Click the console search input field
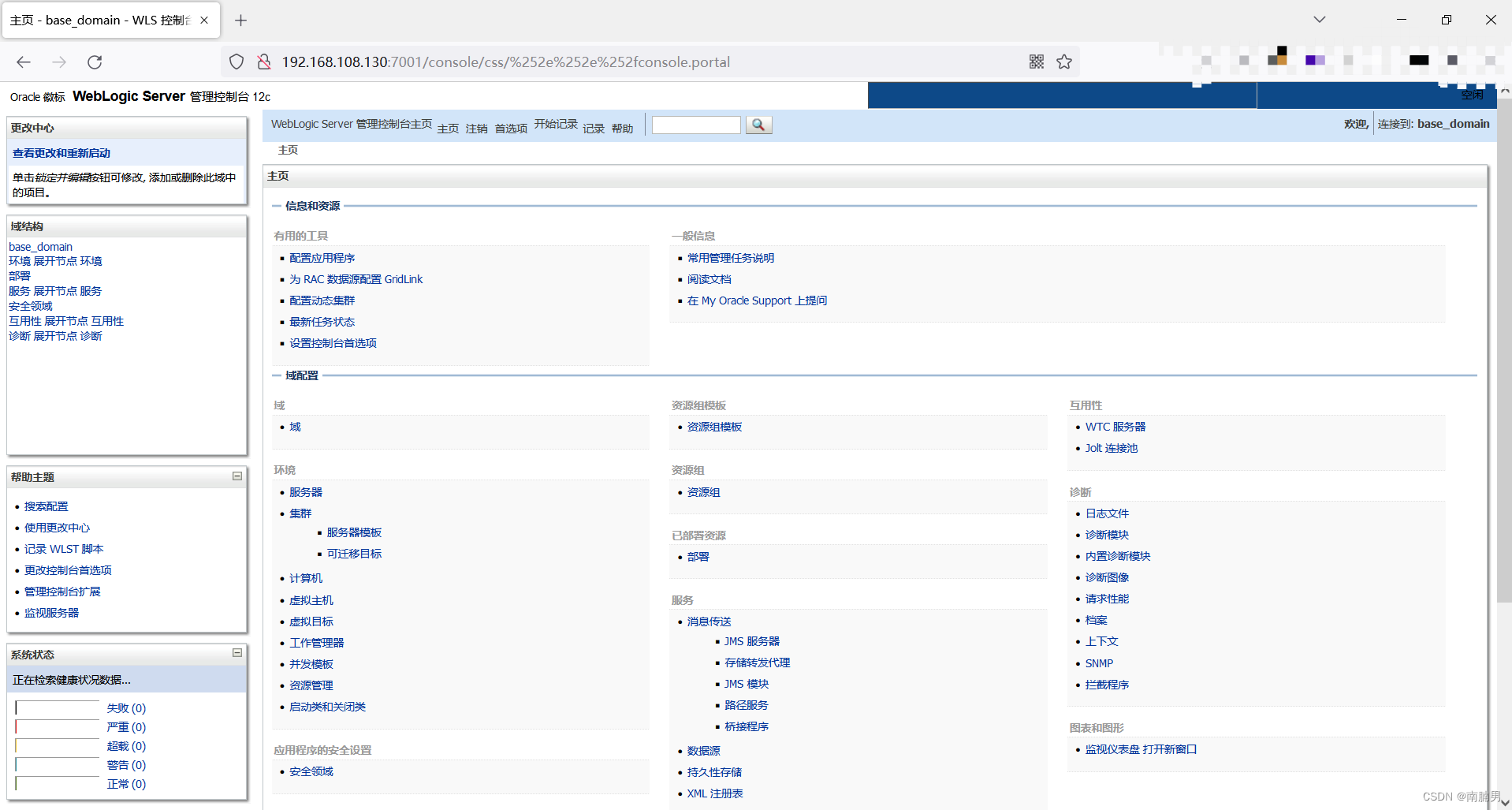The width and height of the screenshot is (1512, 810). coord(695,125)
